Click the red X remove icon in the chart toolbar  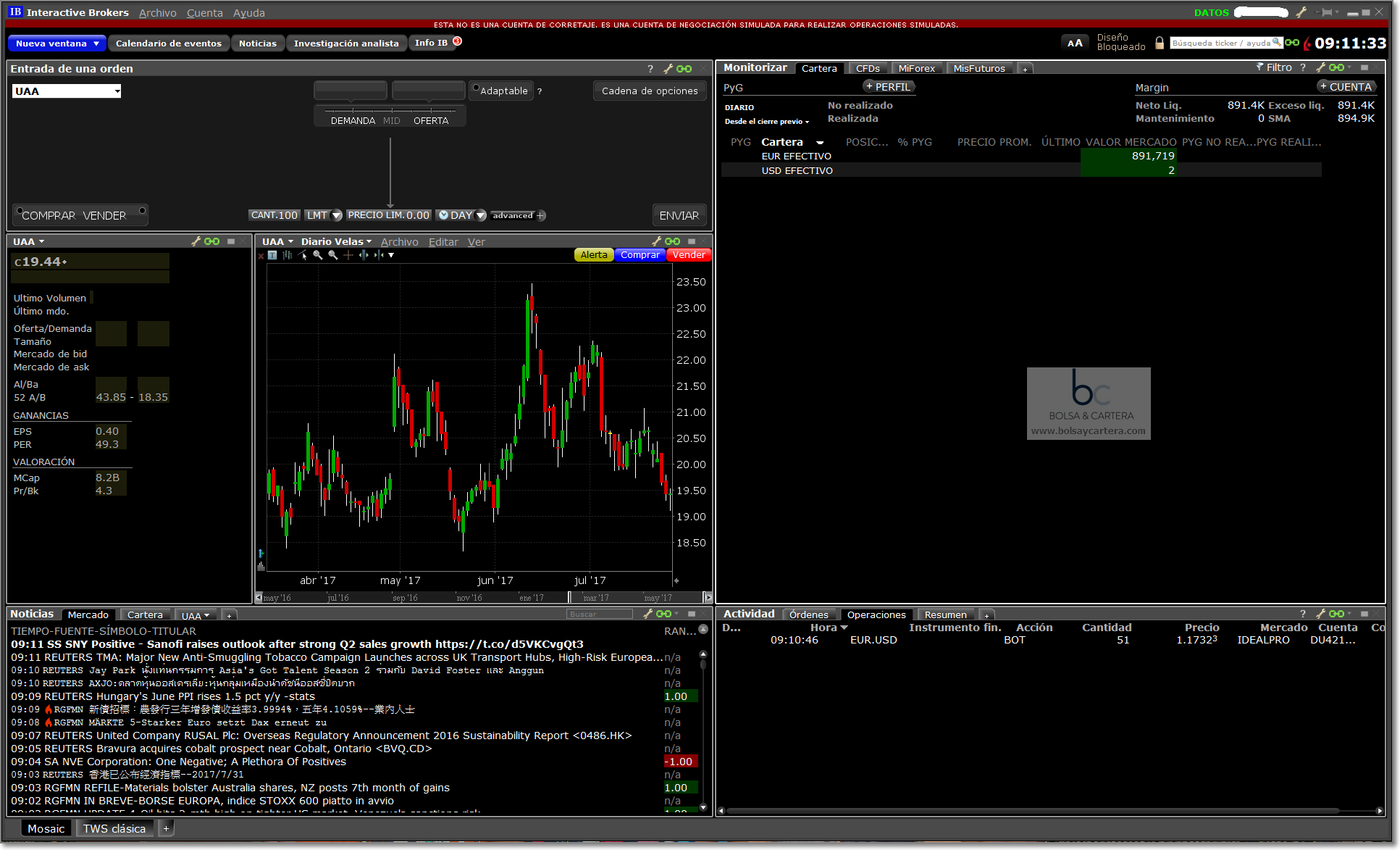[261, 255]
